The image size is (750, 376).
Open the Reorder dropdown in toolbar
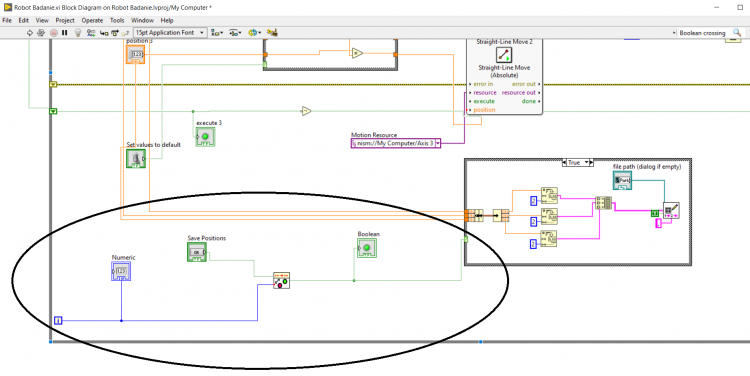click(x=254, y=33)
